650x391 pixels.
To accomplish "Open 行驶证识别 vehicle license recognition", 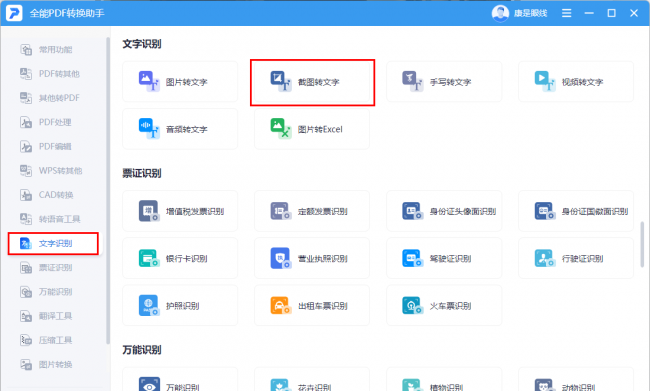I will tap(576, 258).
